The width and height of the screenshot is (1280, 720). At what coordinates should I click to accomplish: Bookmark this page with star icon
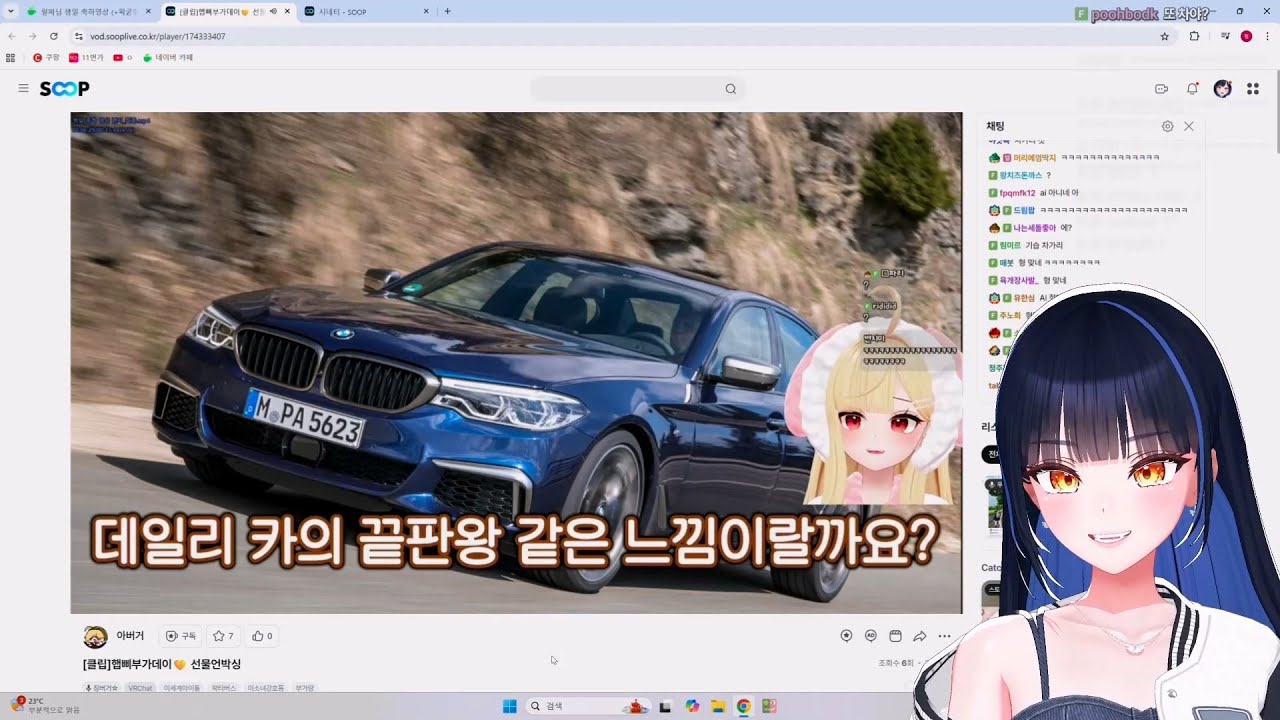coord(1165,36)
